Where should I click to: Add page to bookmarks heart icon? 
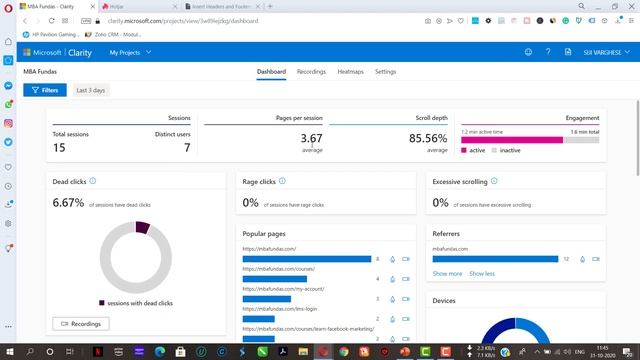coord(460,21)
